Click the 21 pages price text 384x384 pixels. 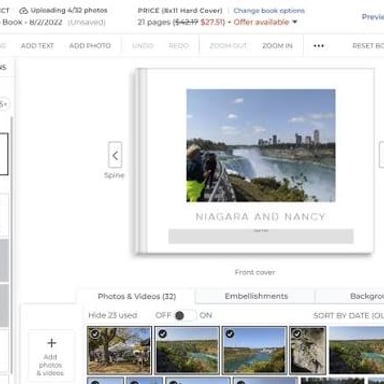click(182, 22)
